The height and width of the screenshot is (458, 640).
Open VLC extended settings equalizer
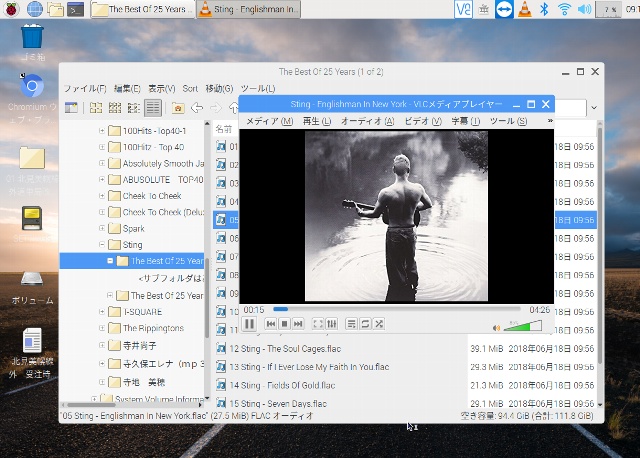point(331,324)
